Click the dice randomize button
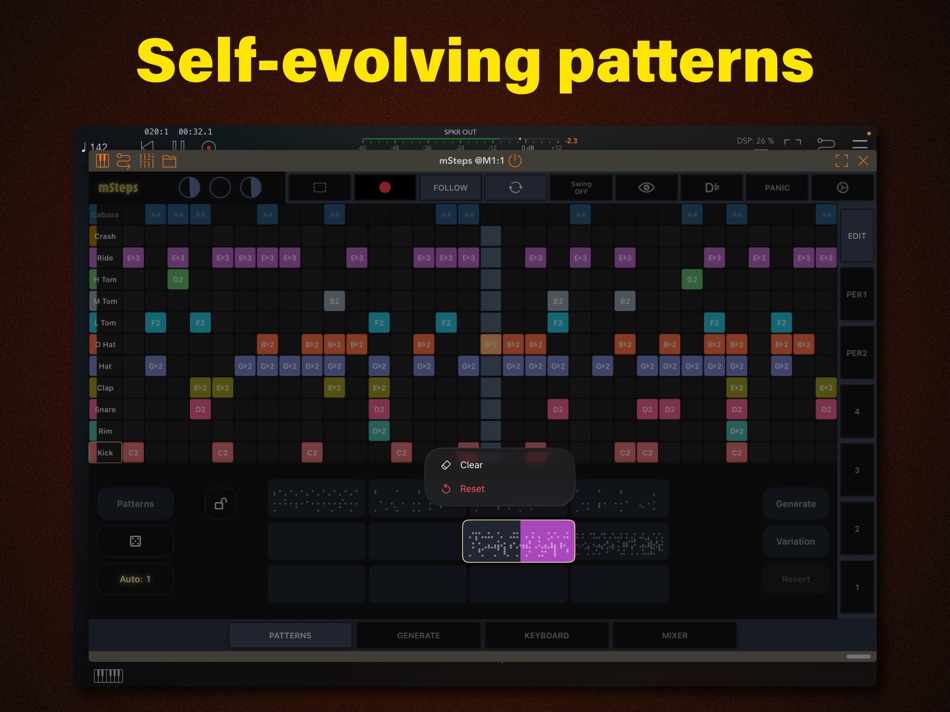Viewport: 950px width, 712px height. pyautogui.click(x=135, y=541)
